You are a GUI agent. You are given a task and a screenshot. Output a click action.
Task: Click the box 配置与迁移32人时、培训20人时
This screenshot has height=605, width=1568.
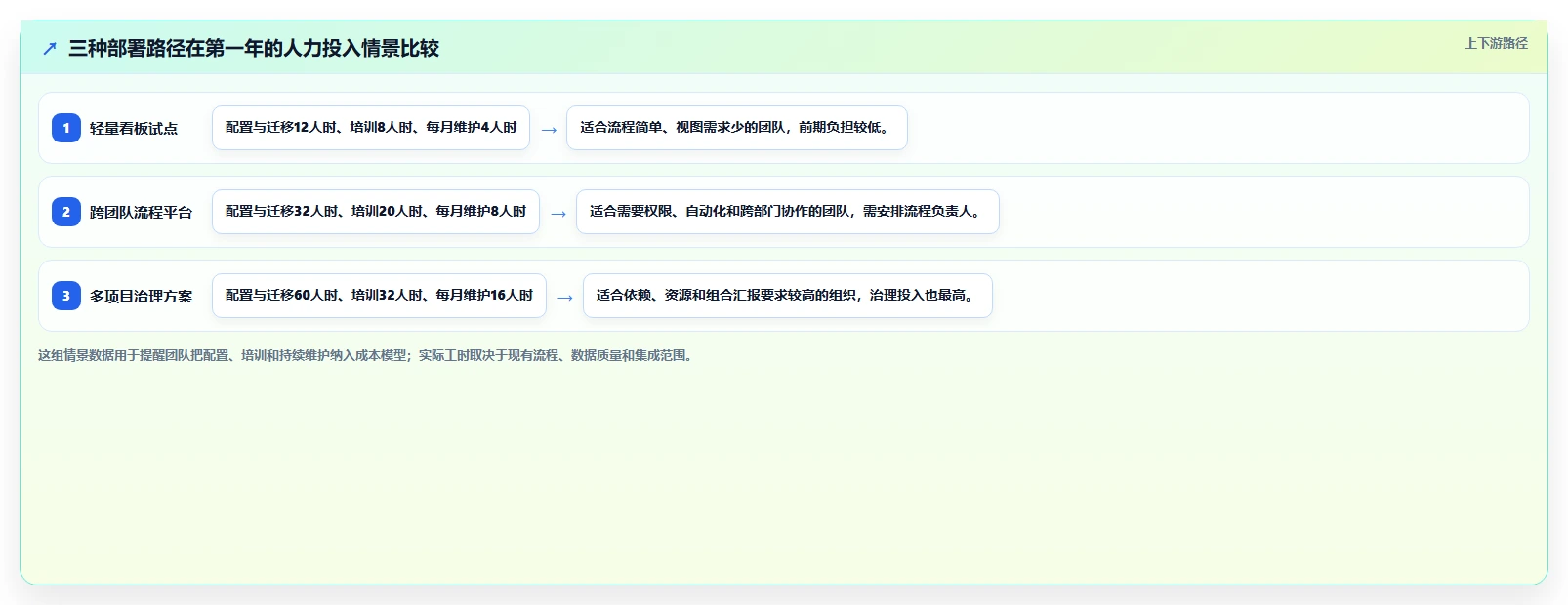click(376, 212)
